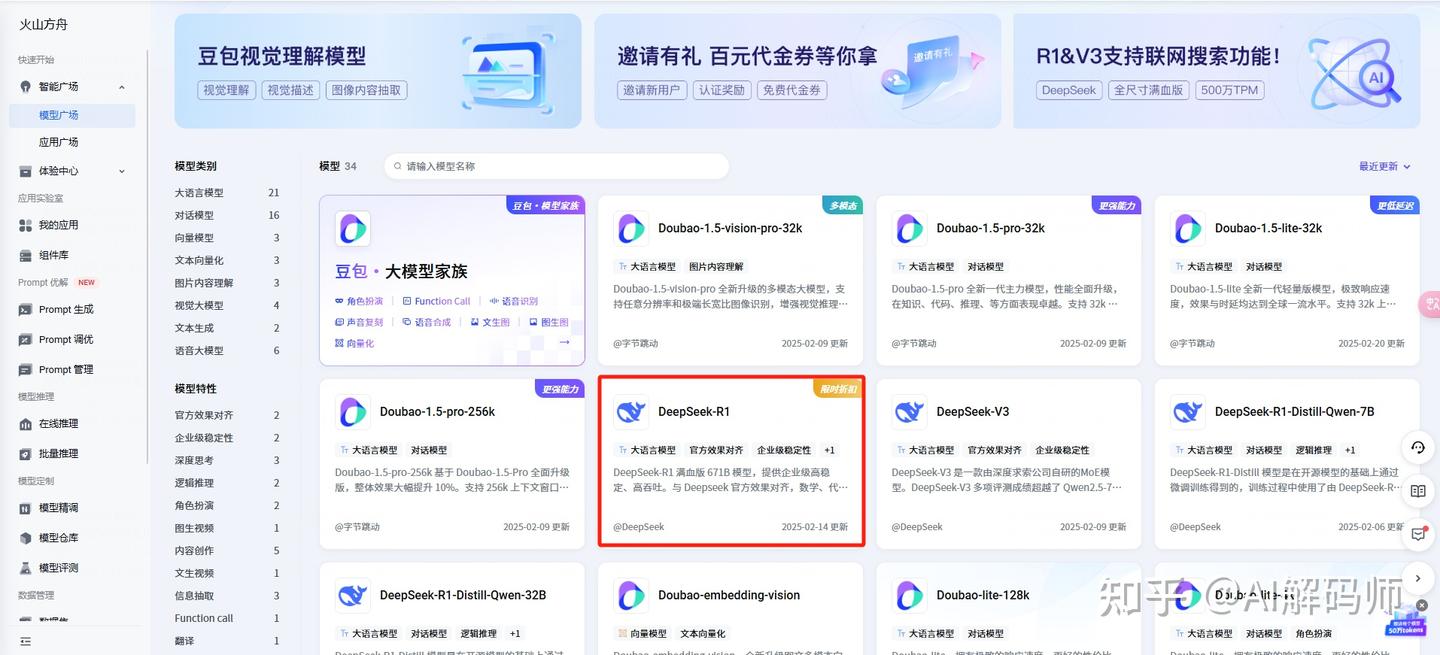
Task: Click 500万TPM tag on banner
Action: point(1229,90)
